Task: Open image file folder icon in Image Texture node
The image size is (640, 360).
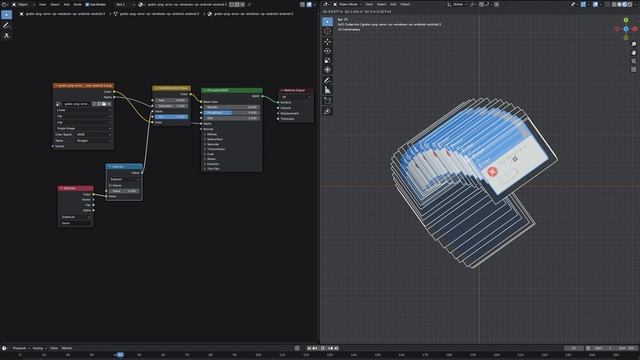Action: coord(104,104)
